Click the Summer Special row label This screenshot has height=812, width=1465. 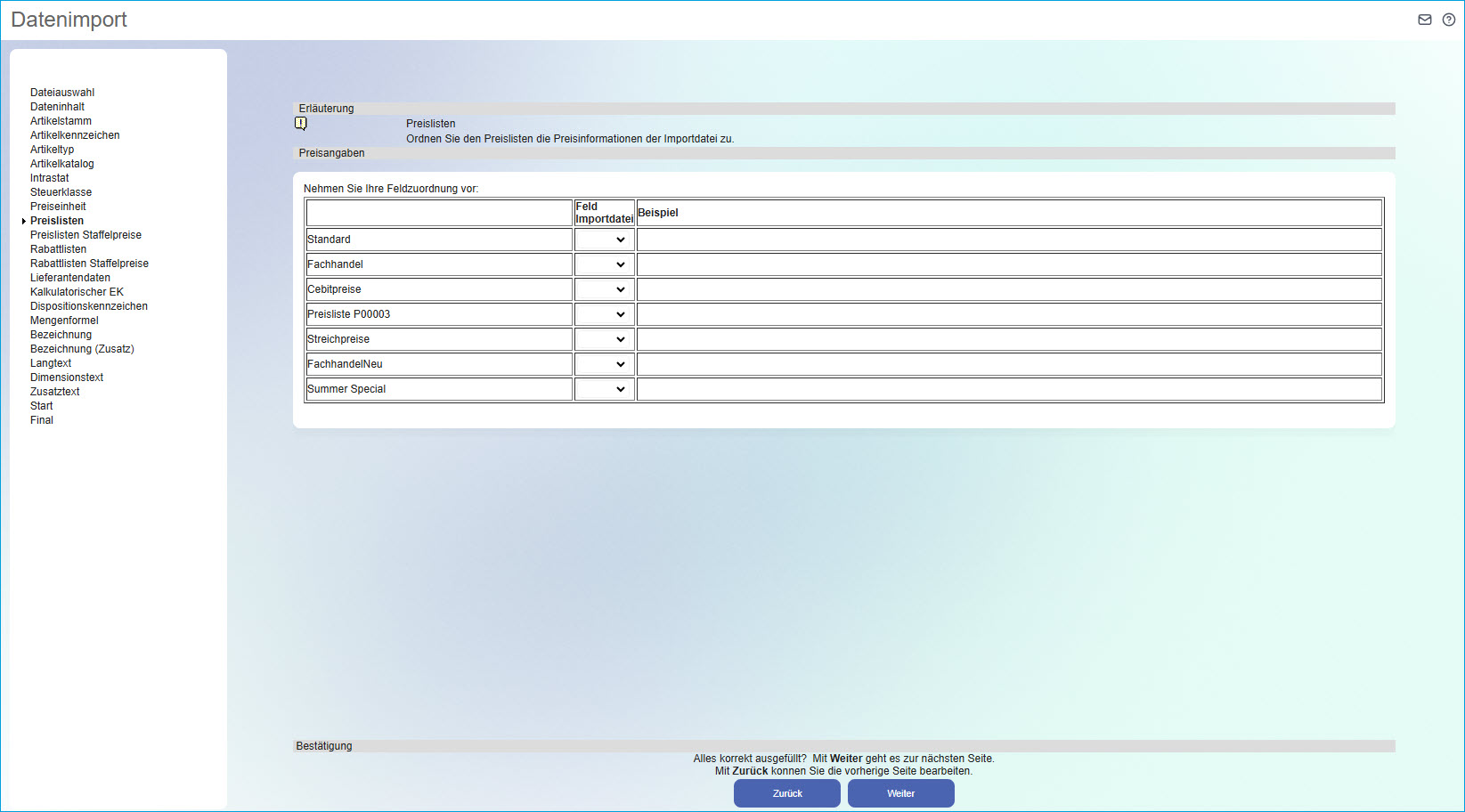[x=346, y=389]
